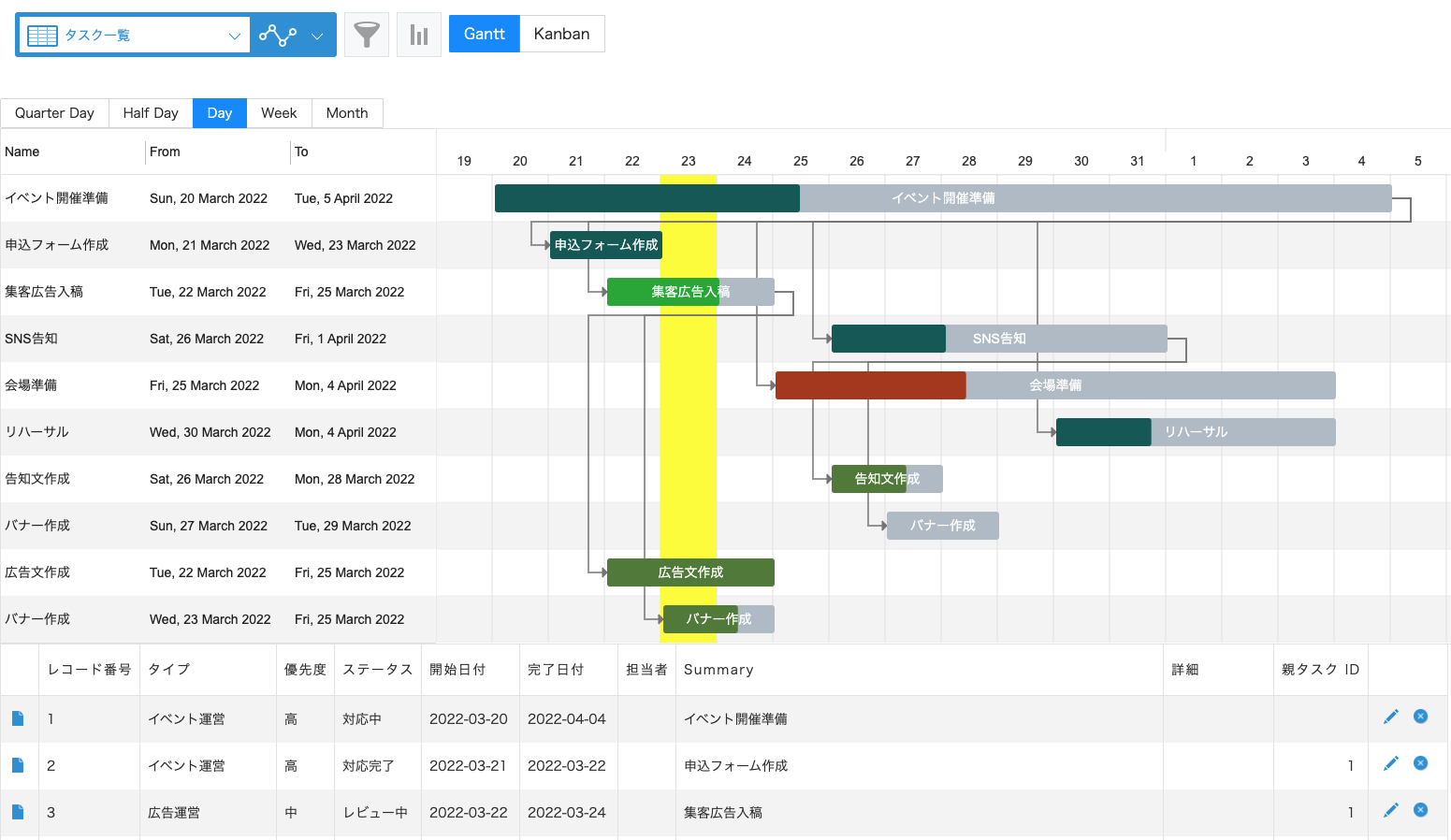Select the Week timescale tab
This screenshot has height=840, width=1451.
point(279,112)
